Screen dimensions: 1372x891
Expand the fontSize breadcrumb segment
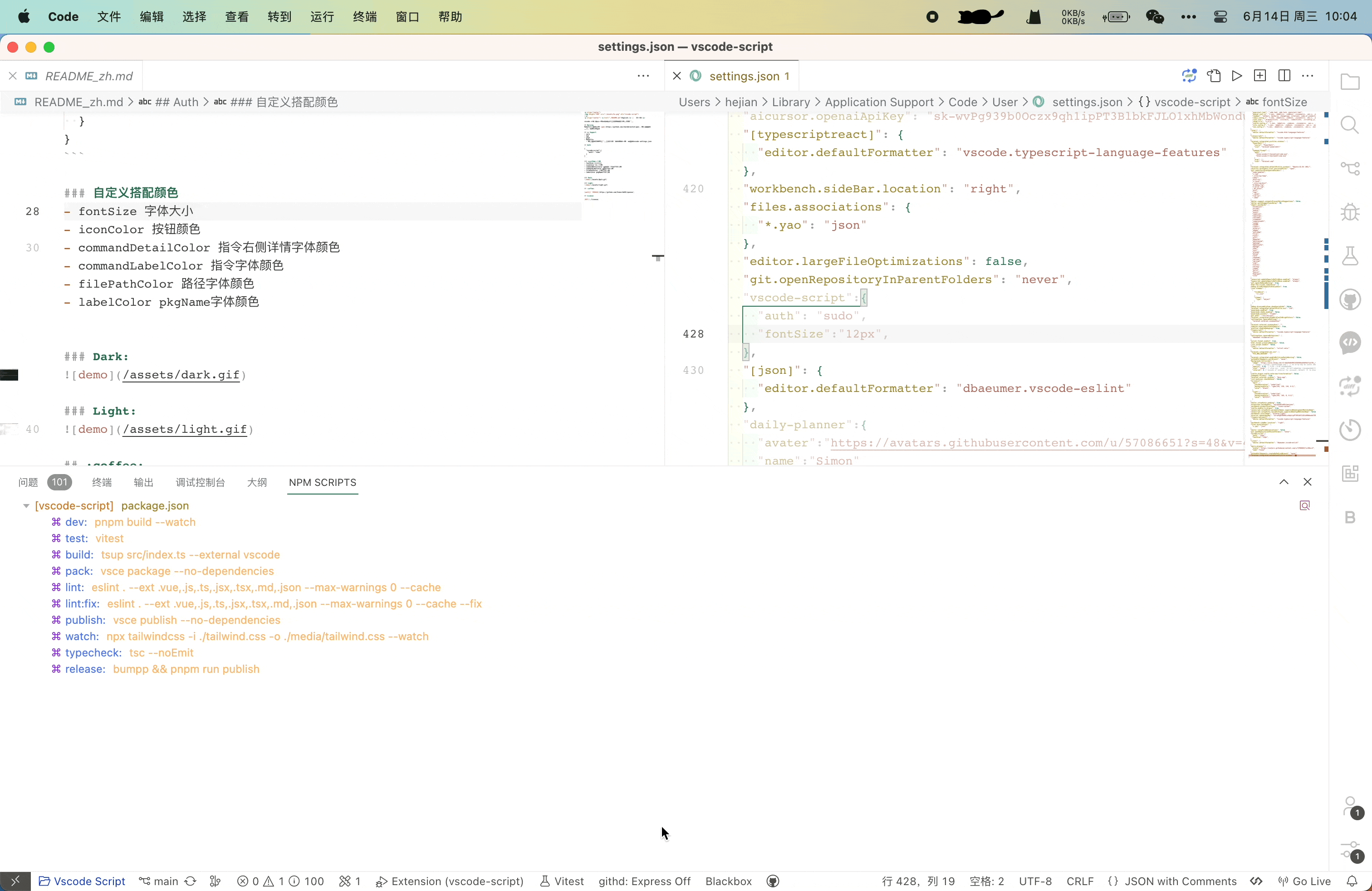1276,102
